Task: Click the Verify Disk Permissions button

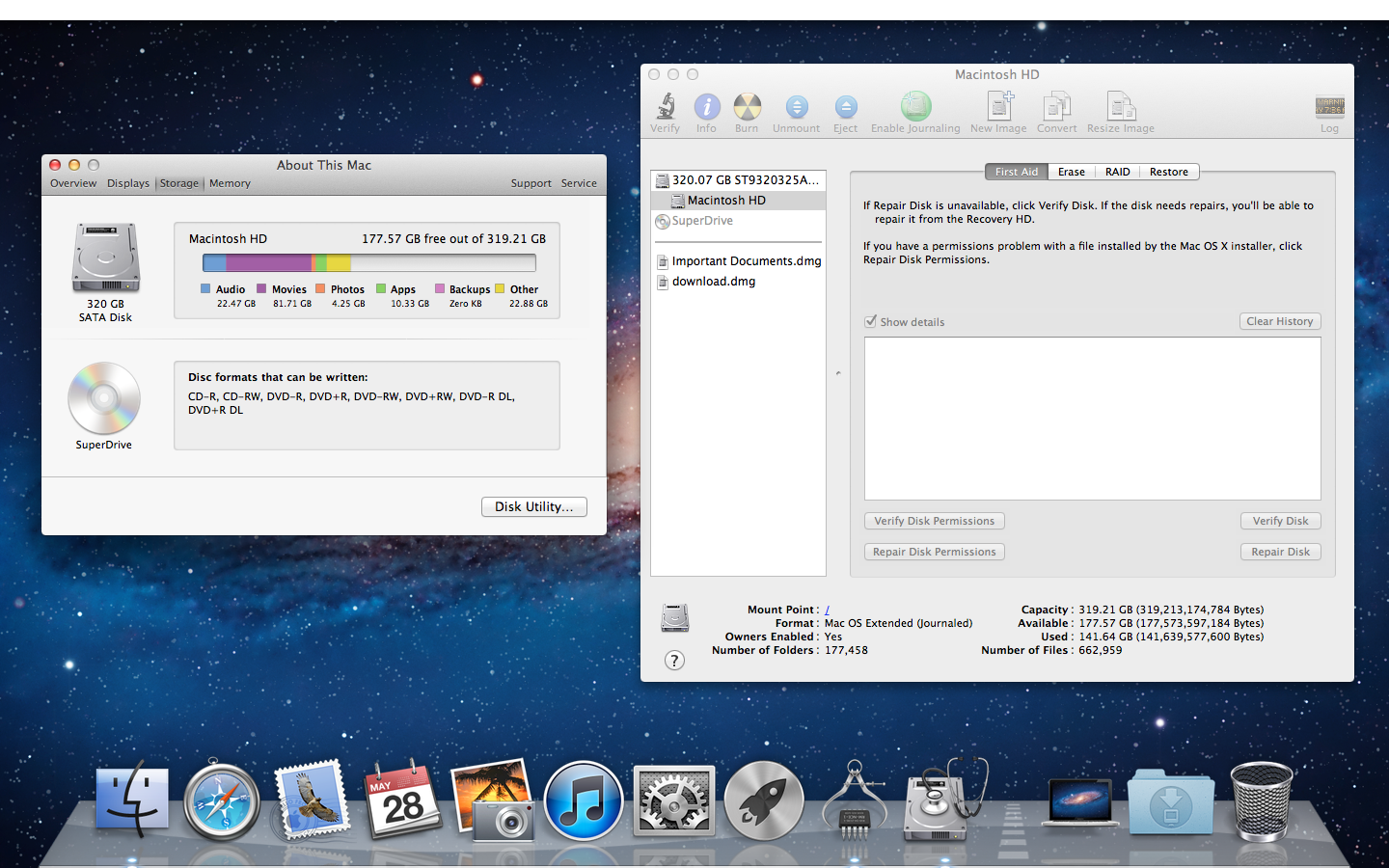Action: point(934,521)
